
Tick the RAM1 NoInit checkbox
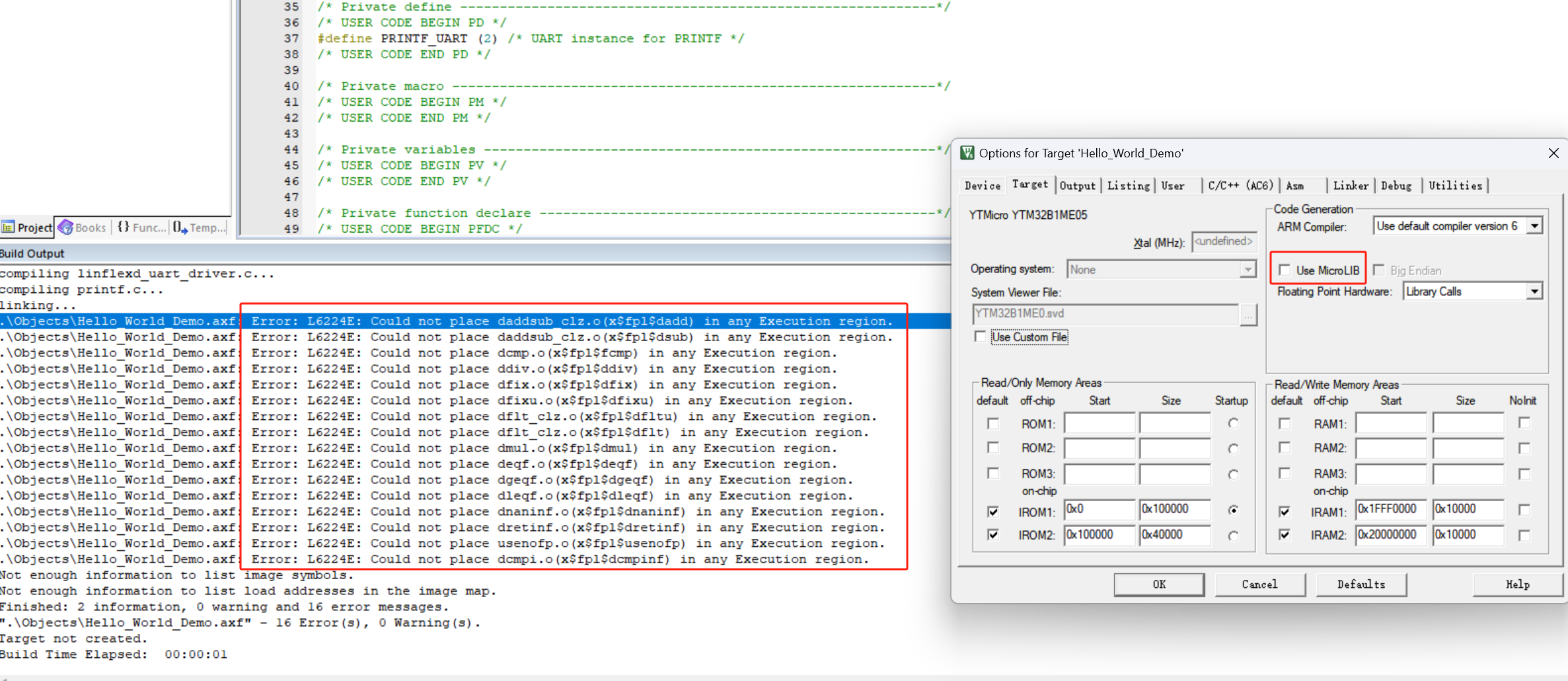[x=1524, y=422]
